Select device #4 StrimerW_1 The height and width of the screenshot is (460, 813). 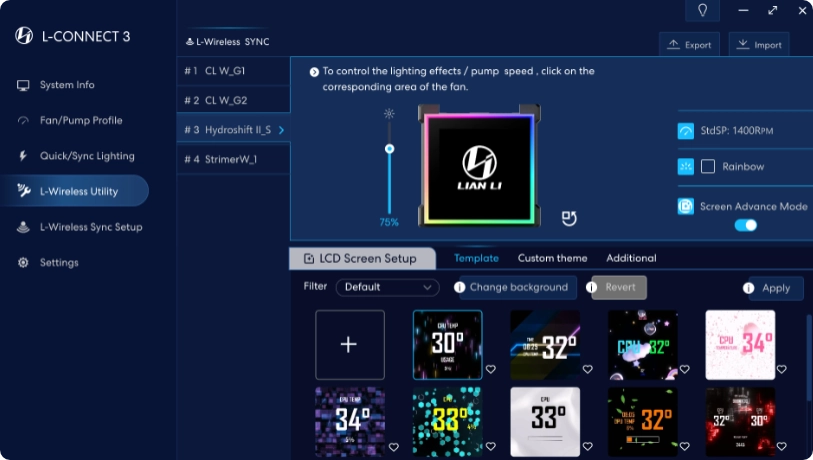tap(233, 159)
